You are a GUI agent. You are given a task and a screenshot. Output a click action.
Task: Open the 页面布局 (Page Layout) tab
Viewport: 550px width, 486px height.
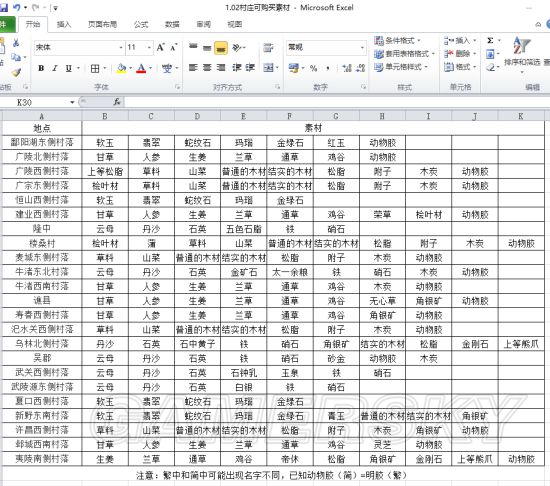(102, 24)
